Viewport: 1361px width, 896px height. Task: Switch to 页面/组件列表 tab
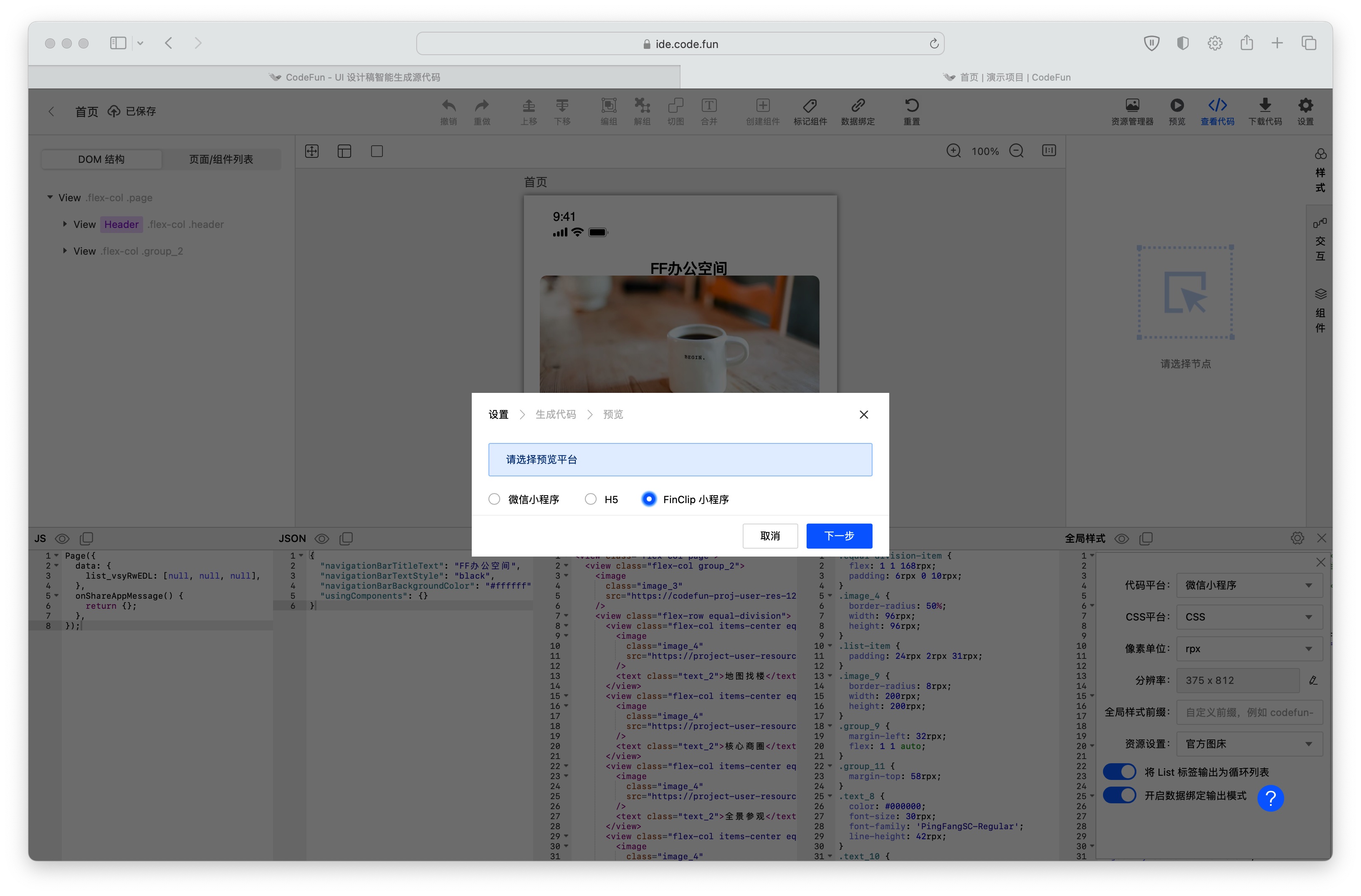(221, 159)
